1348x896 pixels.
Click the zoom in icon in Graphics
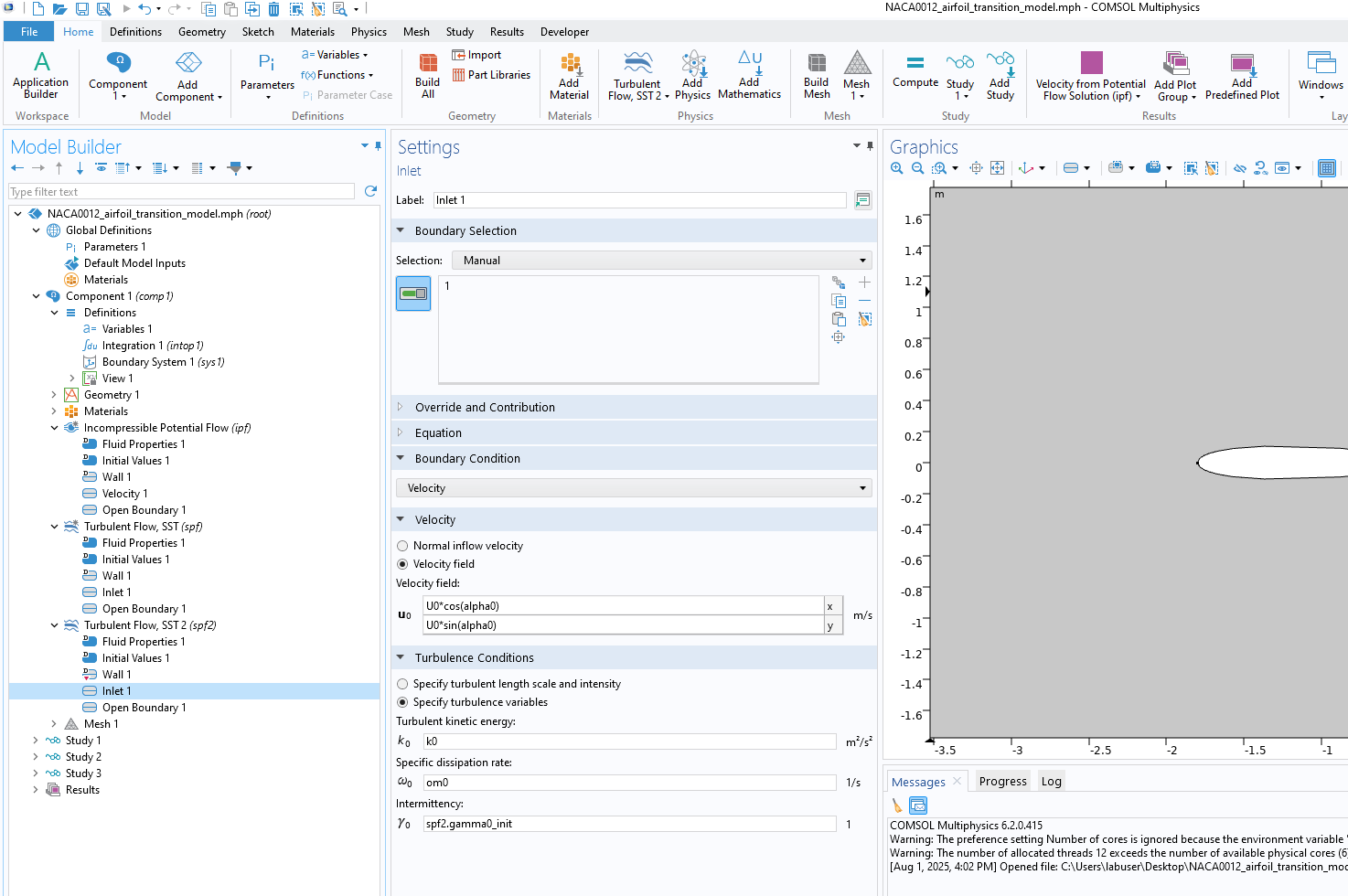(897, 168)
